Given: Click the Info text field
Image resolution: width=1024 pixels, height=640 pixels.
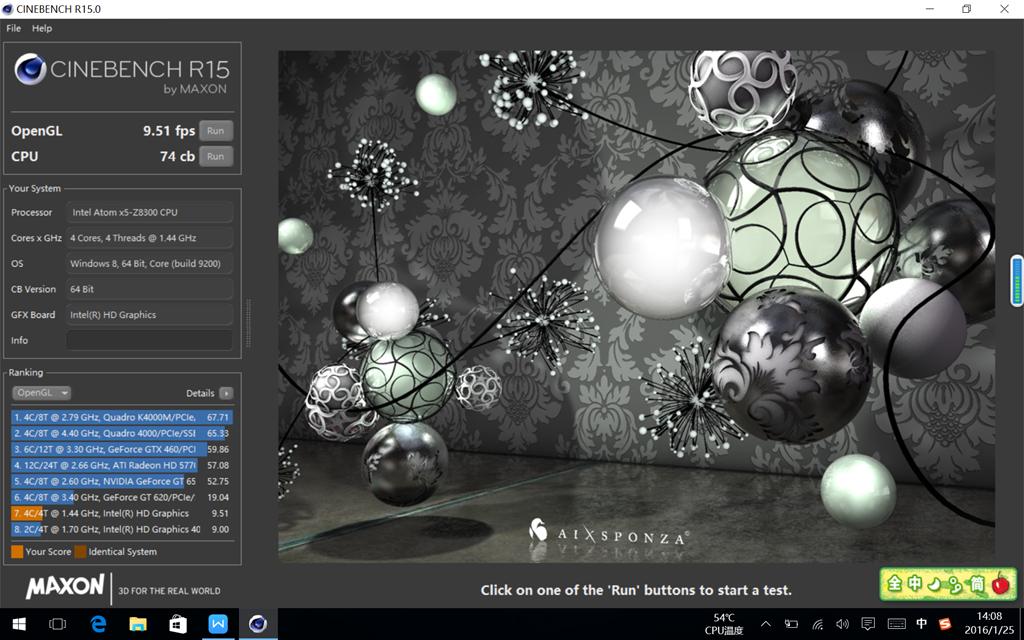Looking at the screenshot, I should pyautogui.click(x=149, y=341).
